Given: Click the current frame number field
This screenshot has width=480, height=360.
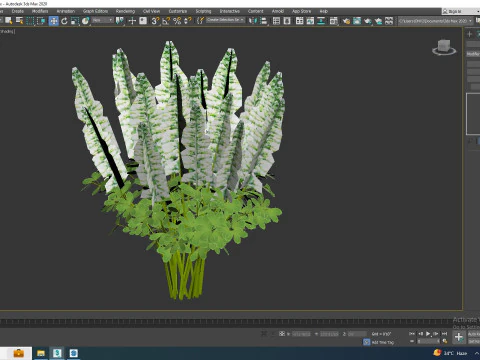Looking at the screenshot, I should click(429, 341).
